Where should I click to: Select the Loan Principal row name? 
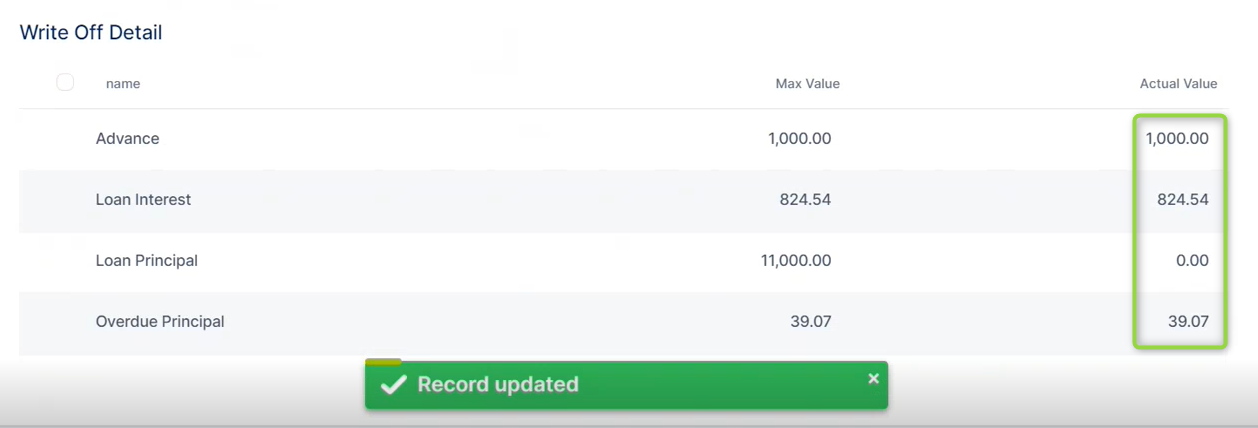(146, 261)
